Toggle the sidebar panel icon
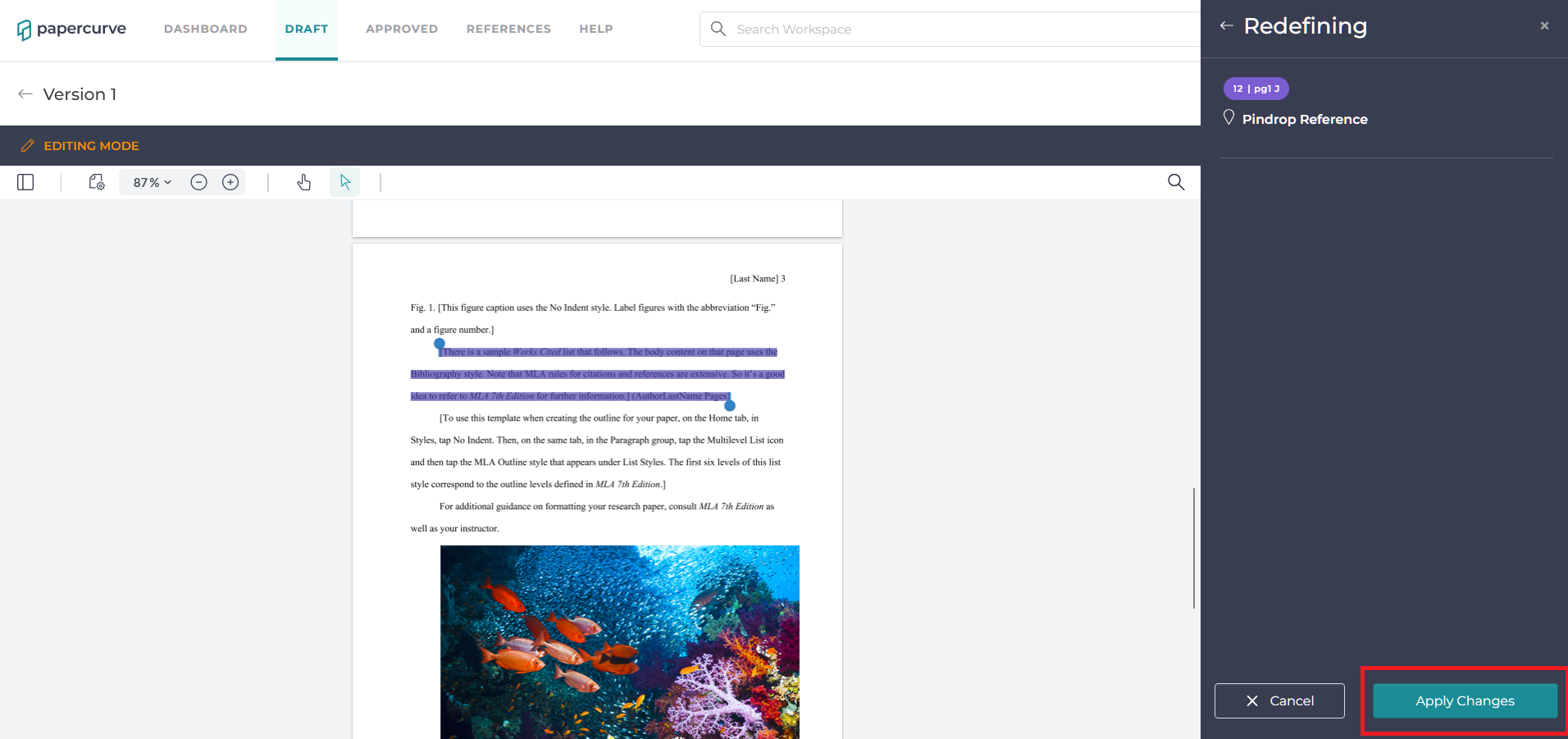Image resolution: width=1568 pixels, height=739 pixels. pyautogui.click(x=25, y=182)
